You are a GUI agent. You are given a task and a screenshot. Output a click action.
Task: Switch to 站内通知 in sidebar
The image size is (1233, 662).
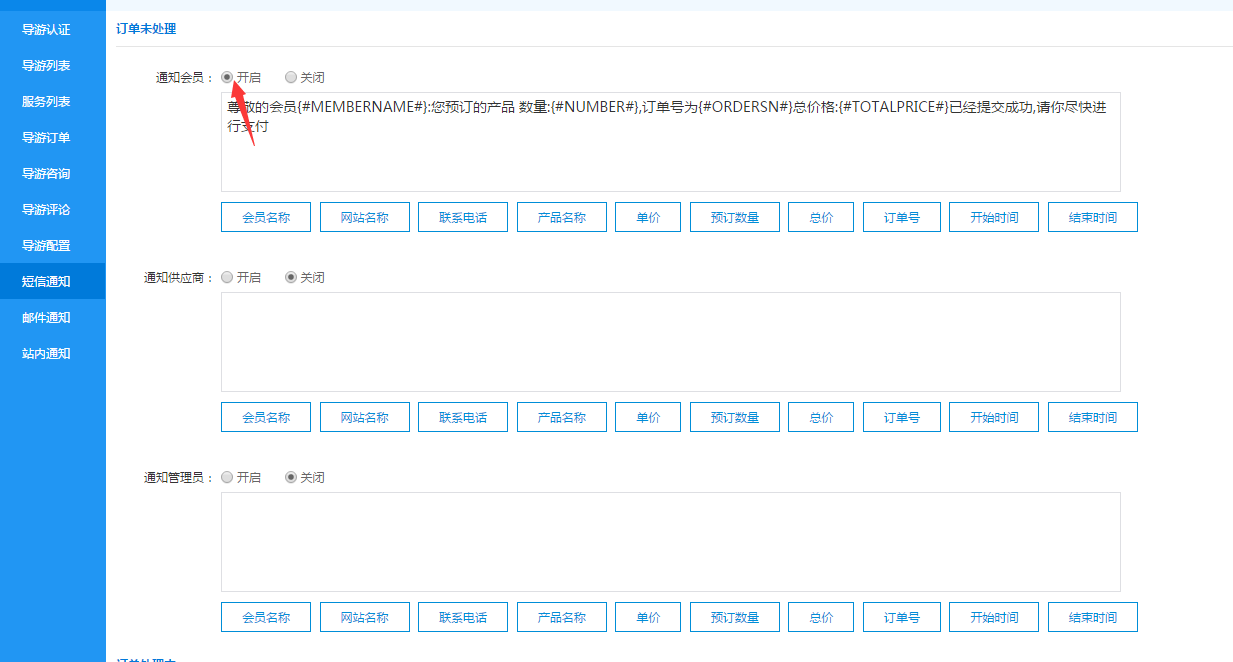point(46,354)
